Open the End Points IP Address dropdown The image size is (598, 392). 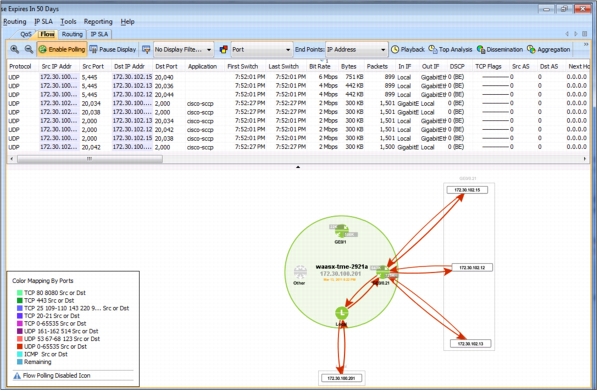(357, 50)
